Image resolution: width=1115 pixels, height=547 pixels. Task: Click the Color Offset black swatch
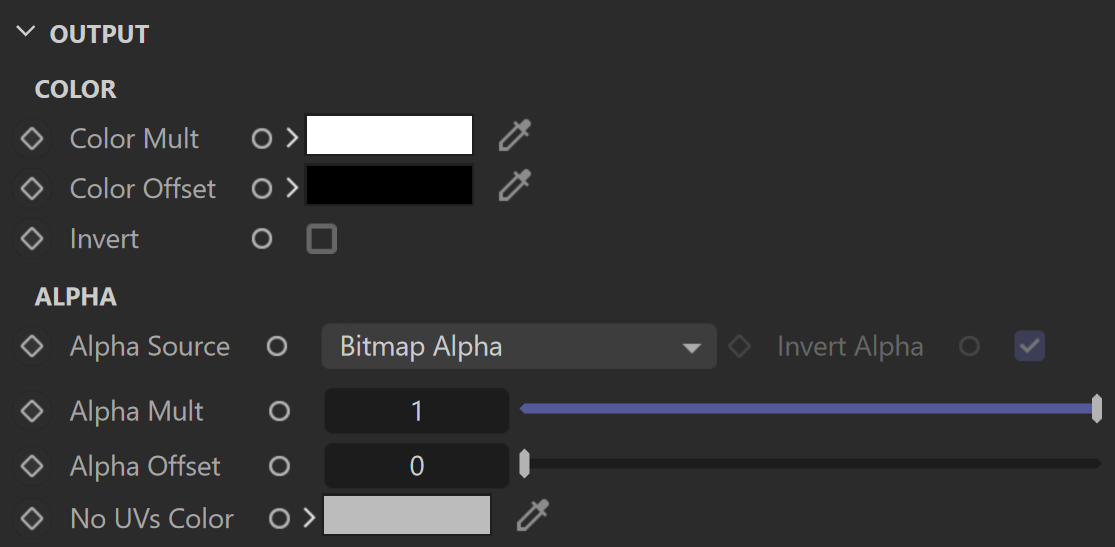click(389, 185)
